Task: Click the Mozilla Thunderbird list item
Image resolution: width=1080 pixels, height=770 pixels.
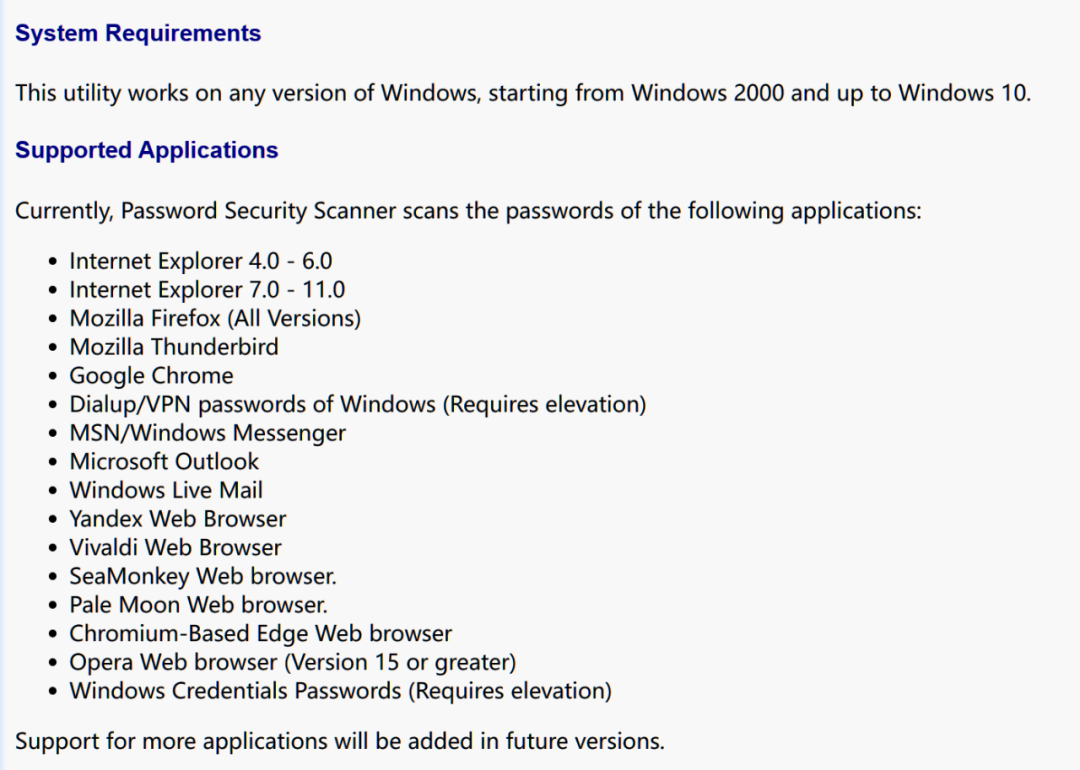Action: point(174,347)
